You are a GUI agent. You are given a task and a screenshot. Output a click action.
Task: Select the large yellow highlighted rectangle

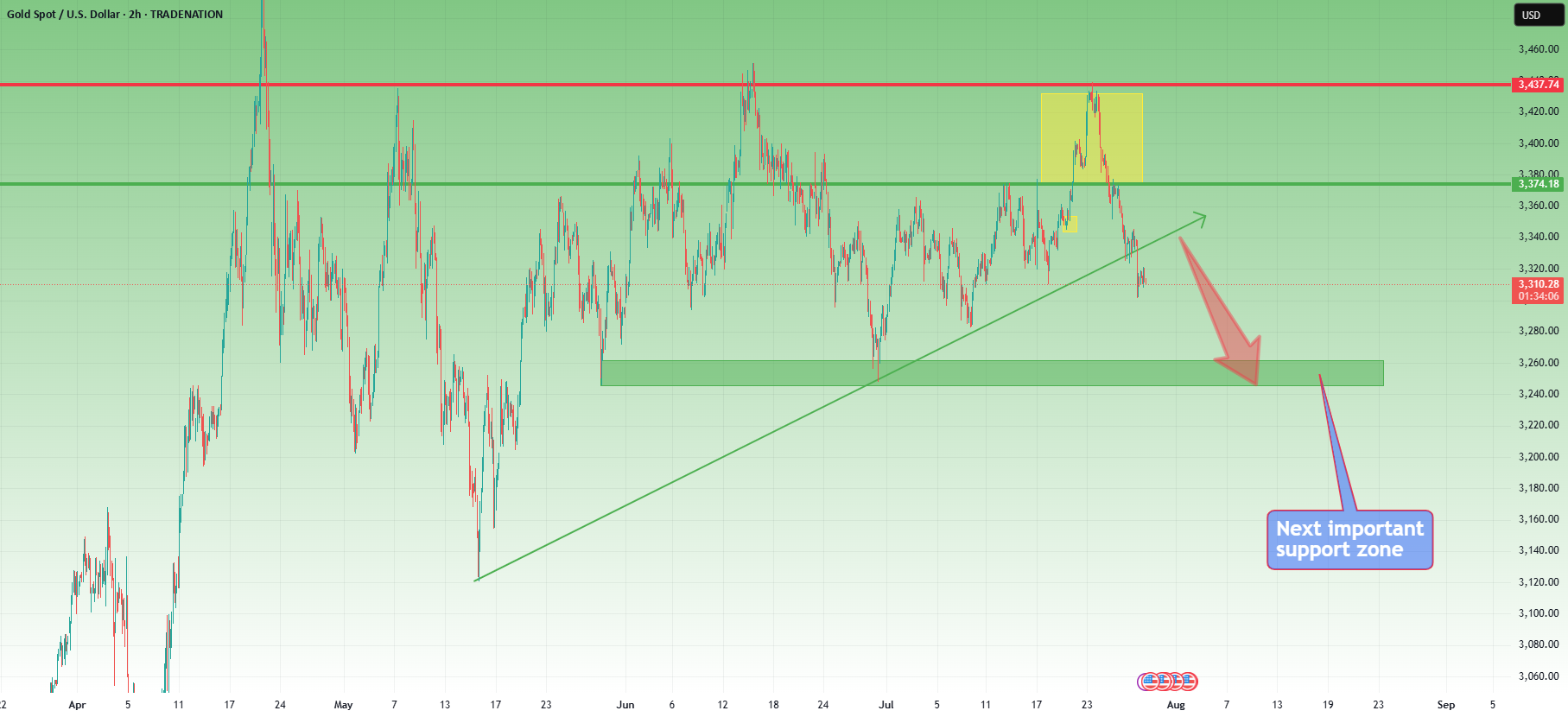pos(1092,137)
